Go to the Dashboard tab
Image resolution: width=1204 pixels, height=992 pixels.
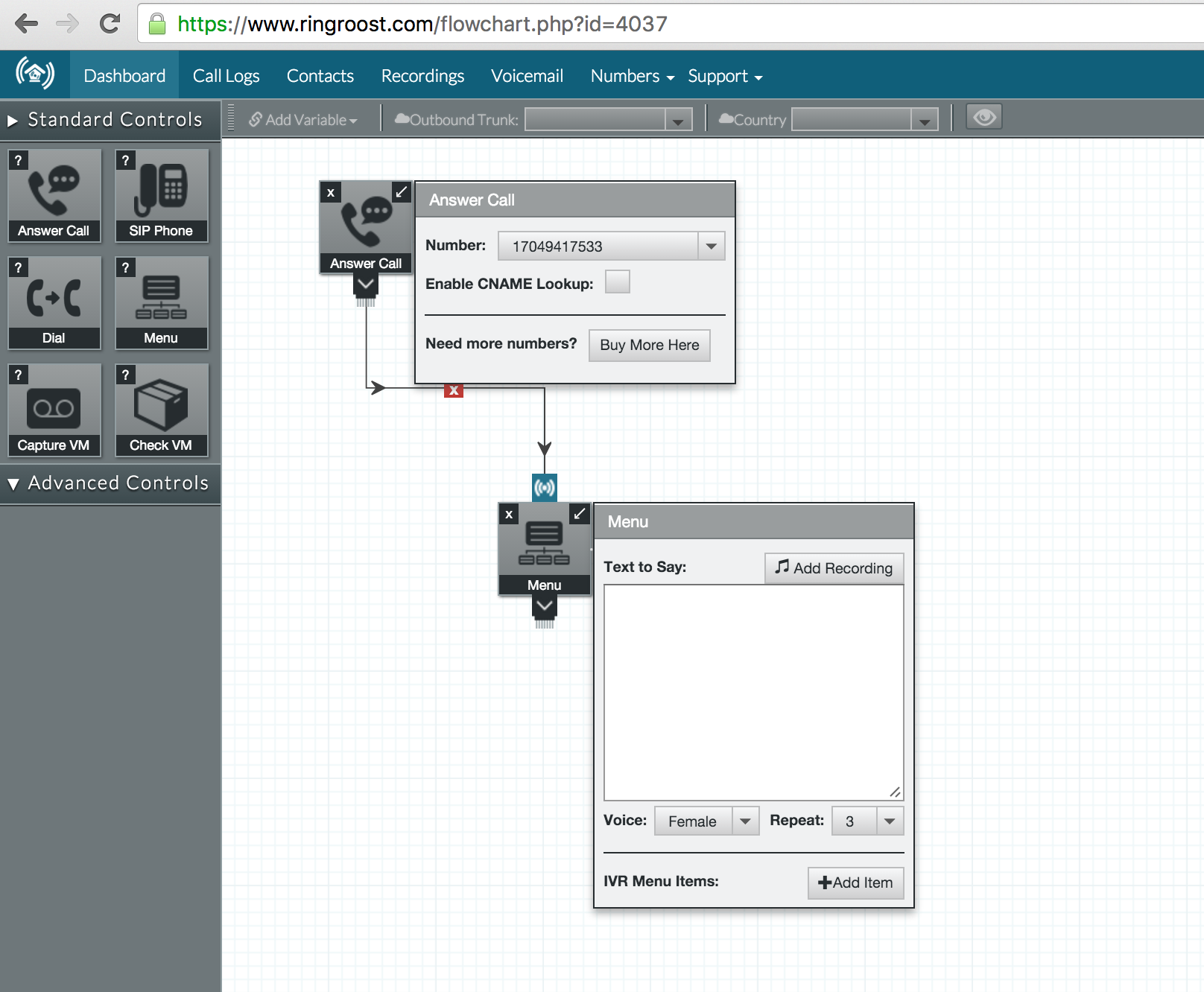[x=124, y=76]
